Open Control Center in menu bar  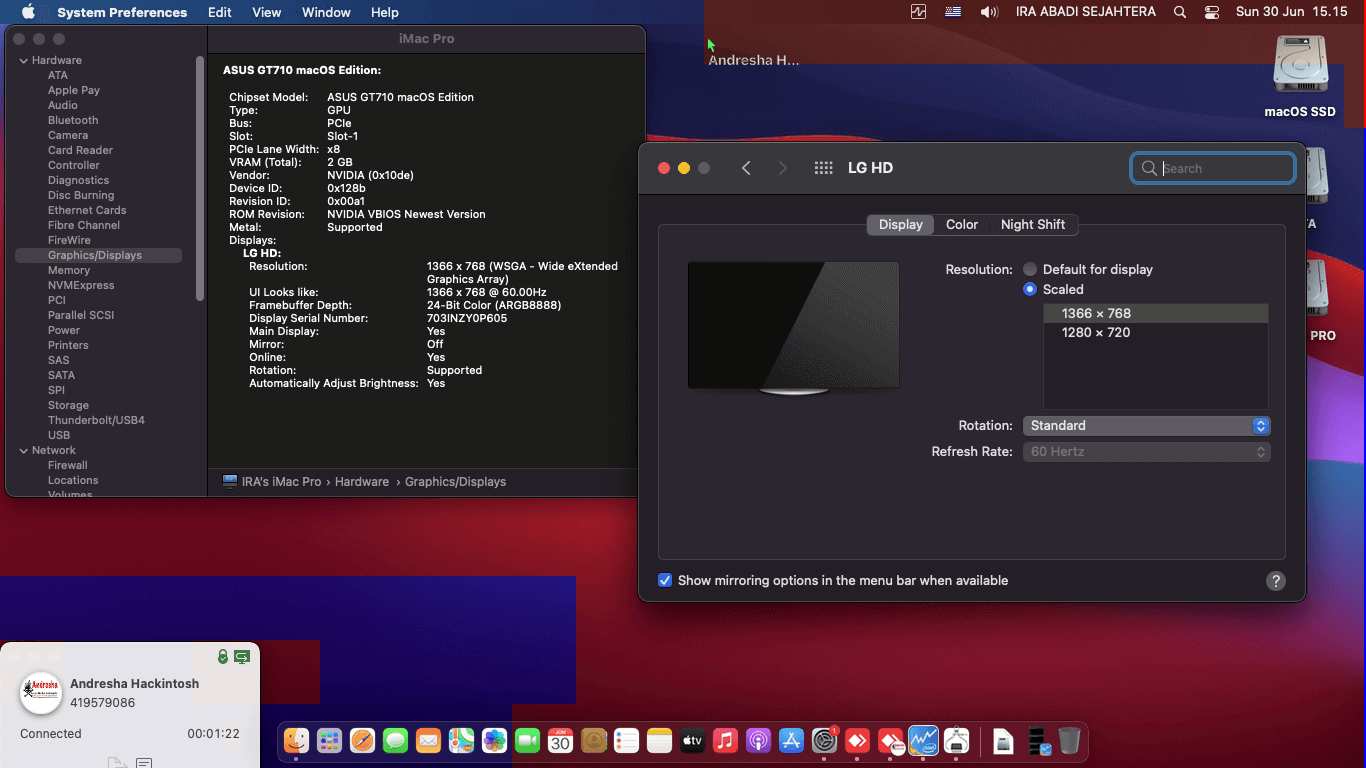(1212, 12)
